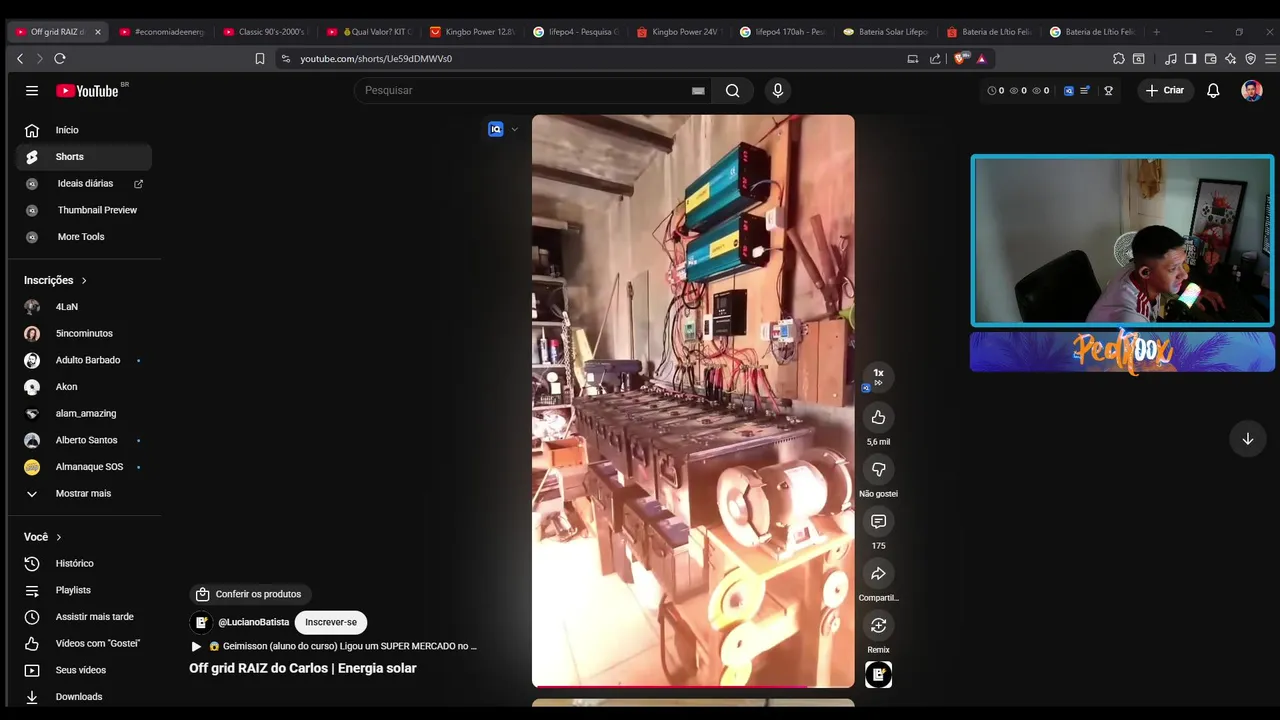Change playback speed 1x button
This screenshot has height=720, width=1280.
point(878,377)
